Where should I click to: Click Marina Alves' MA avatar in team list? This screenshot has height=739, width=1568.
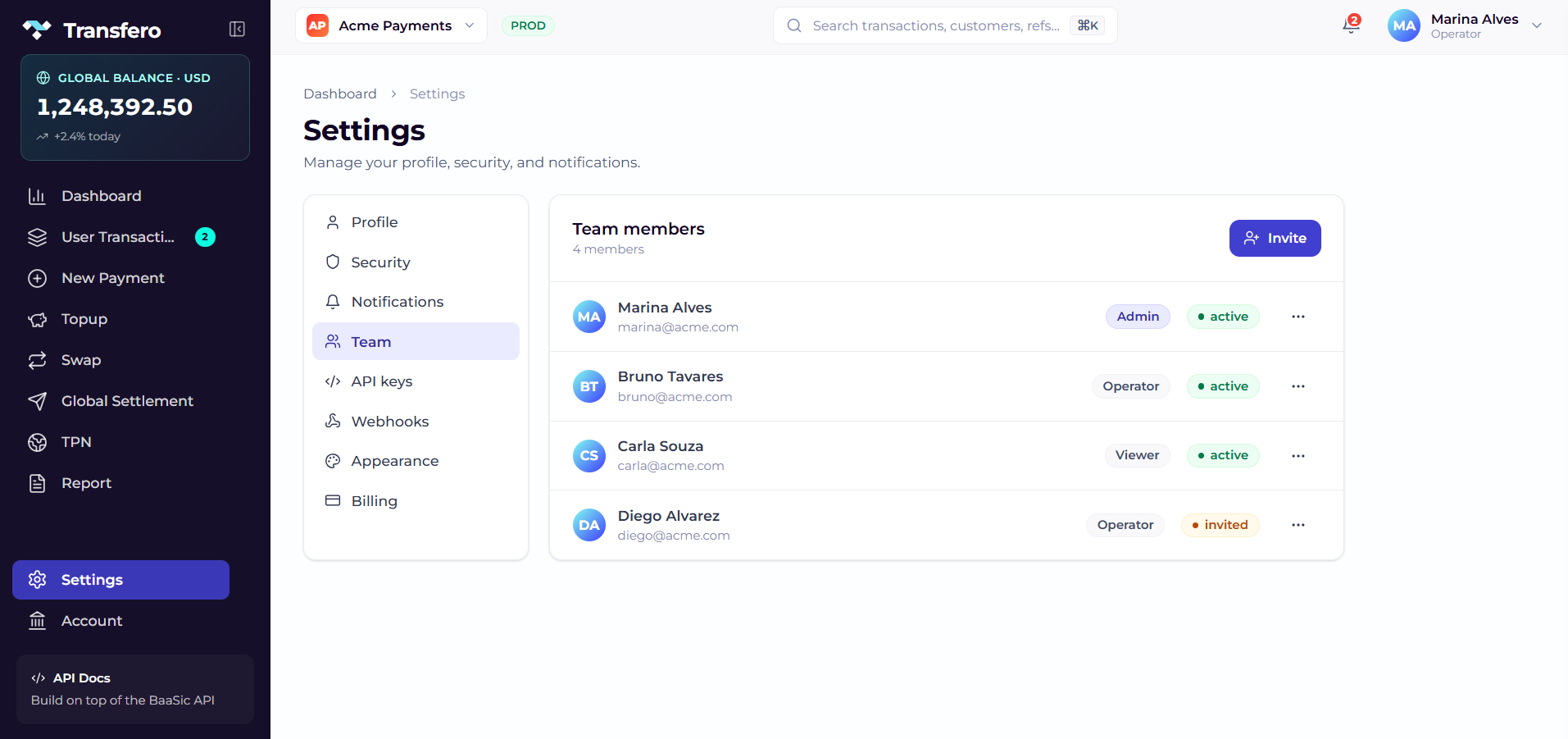coord(589,317)
